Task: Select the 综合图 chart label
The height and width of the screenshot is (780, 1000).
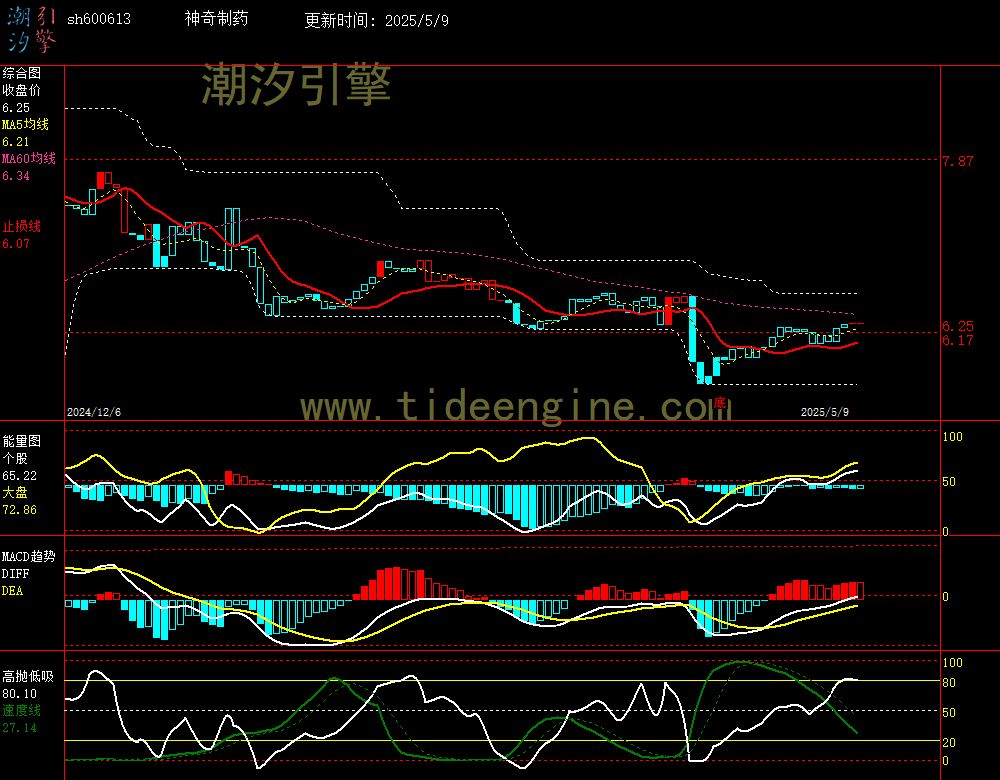Action: 21,73
